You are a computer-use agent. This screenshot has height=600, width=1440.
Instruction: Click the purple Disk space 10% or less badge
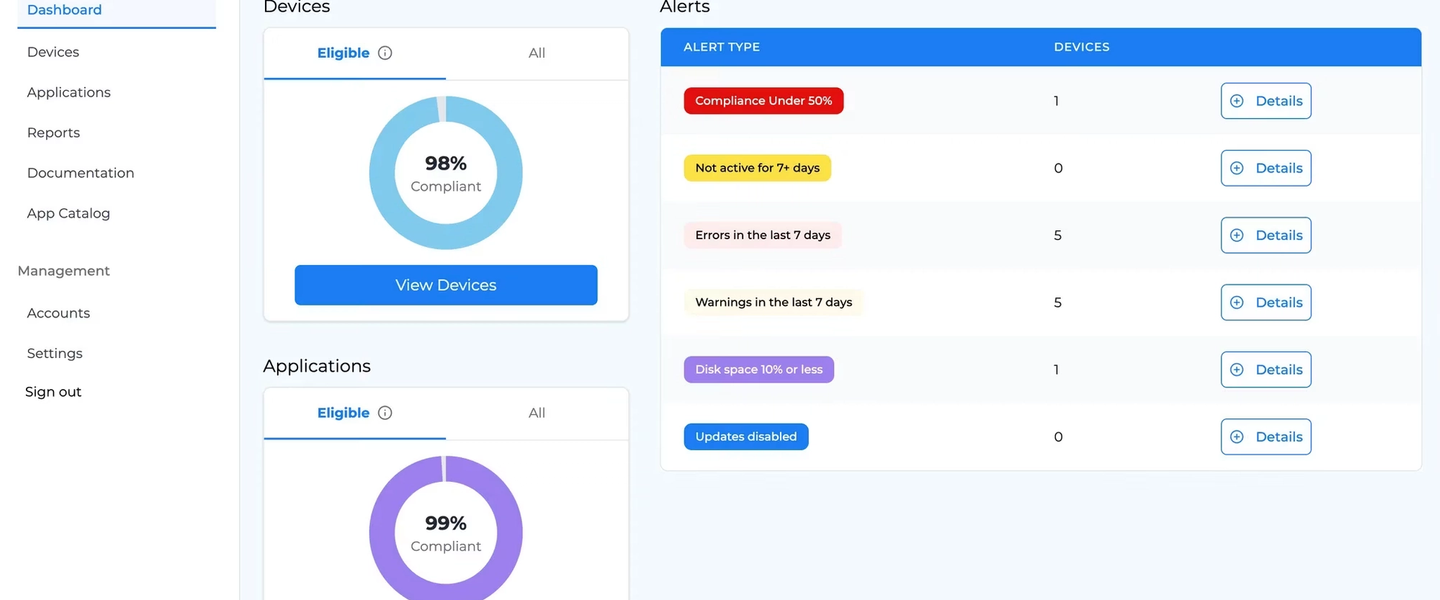click(759, 370)
